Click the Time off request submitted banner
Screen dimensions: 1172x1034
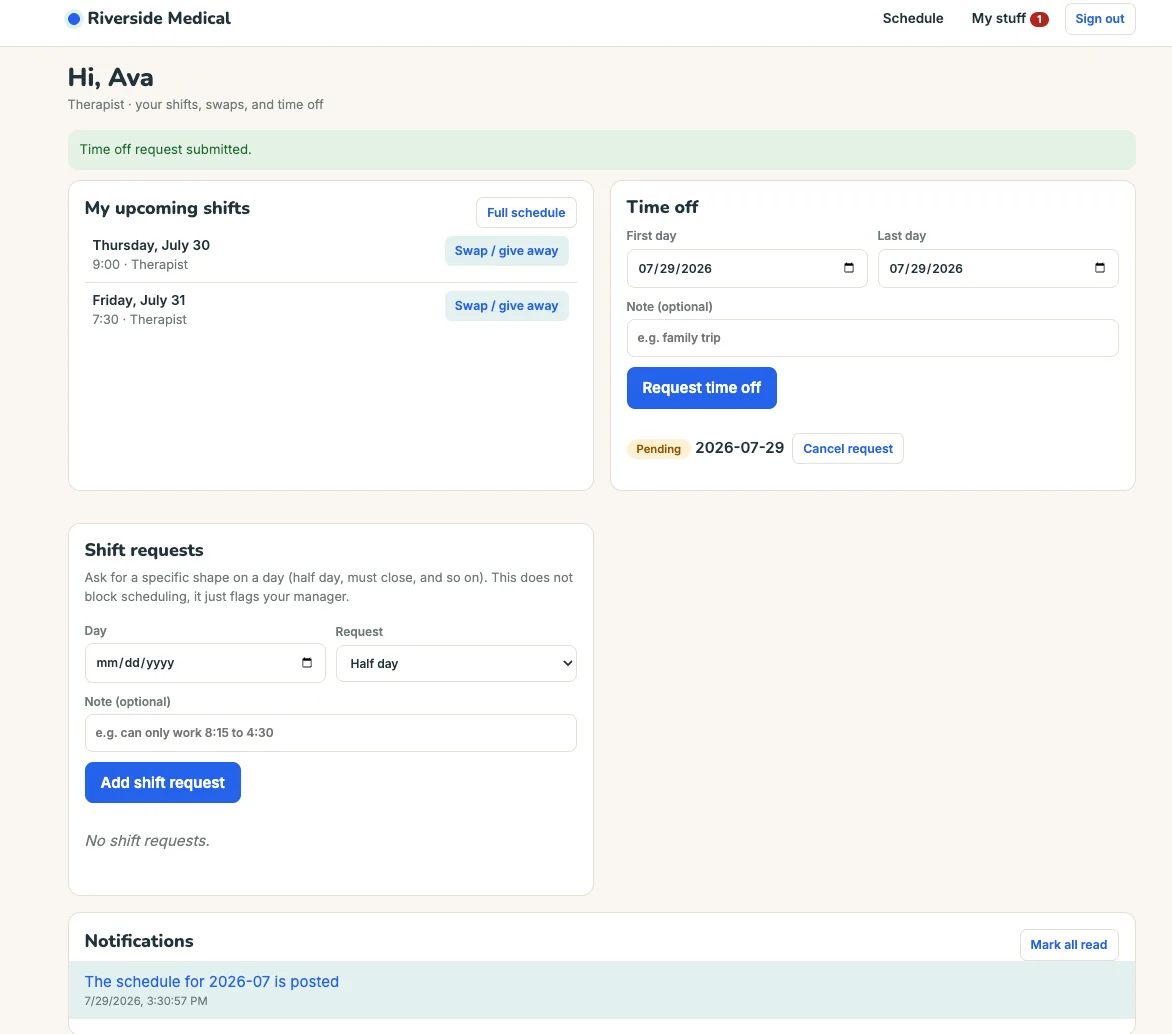pos(602,150)
